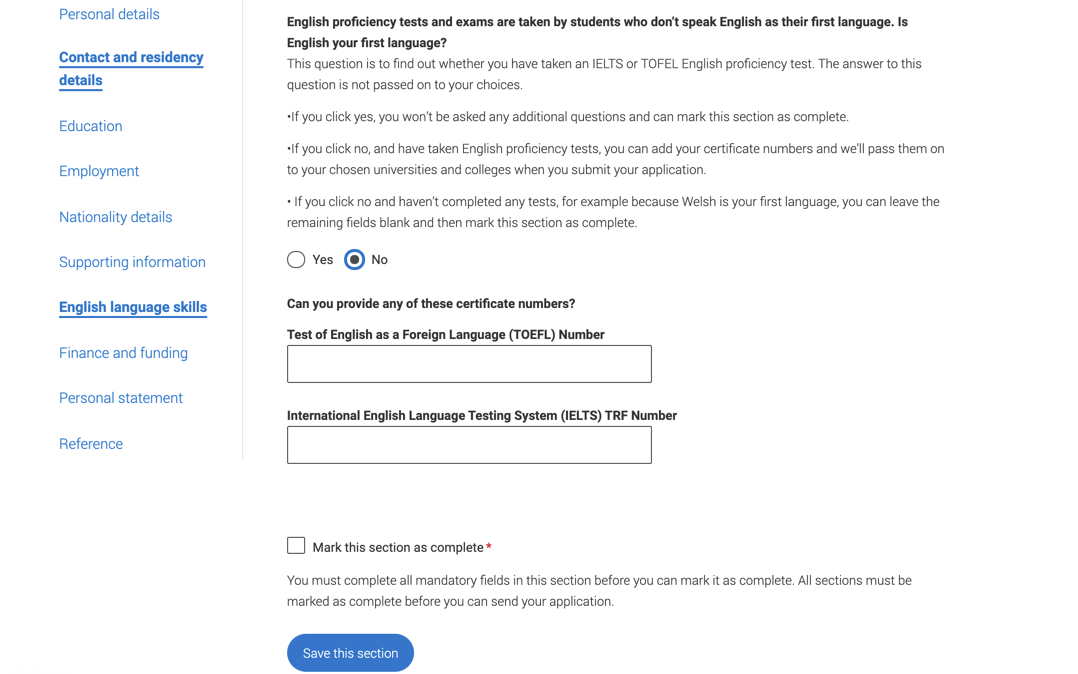Select the Yes radio button
1078x674 pixels.
pos(296,260)
